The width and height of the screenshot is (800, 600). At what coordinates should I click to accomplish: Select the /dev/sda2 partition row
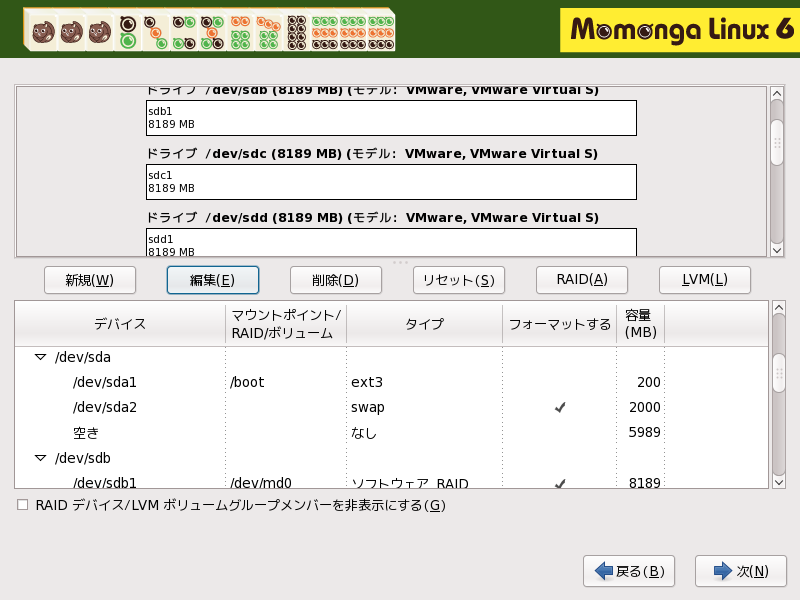pos(391,407)
